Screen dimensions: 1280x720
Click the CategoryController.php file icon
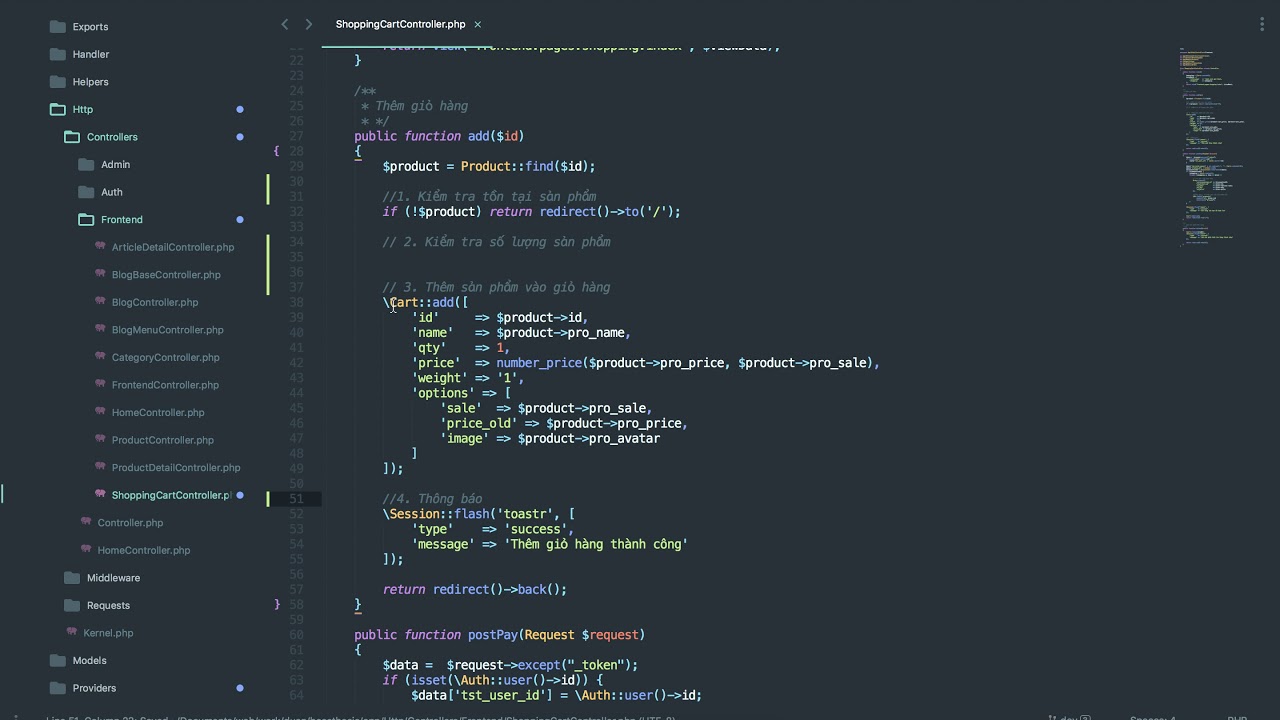pos(100,356)
